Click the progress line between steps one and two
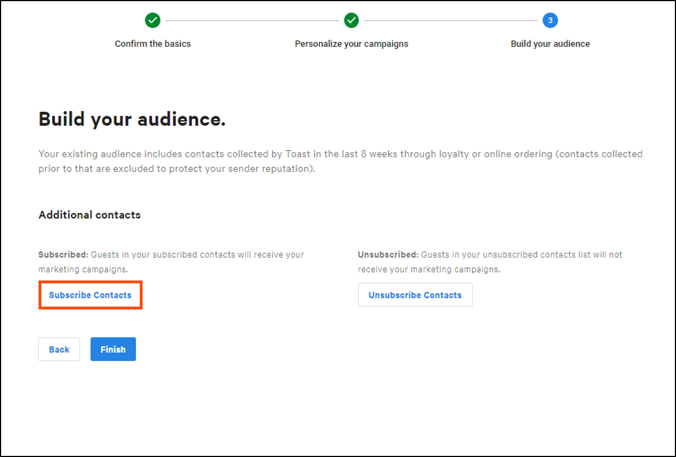The width and height of the screenshot is (676, 457). click(x=252, y=20)
